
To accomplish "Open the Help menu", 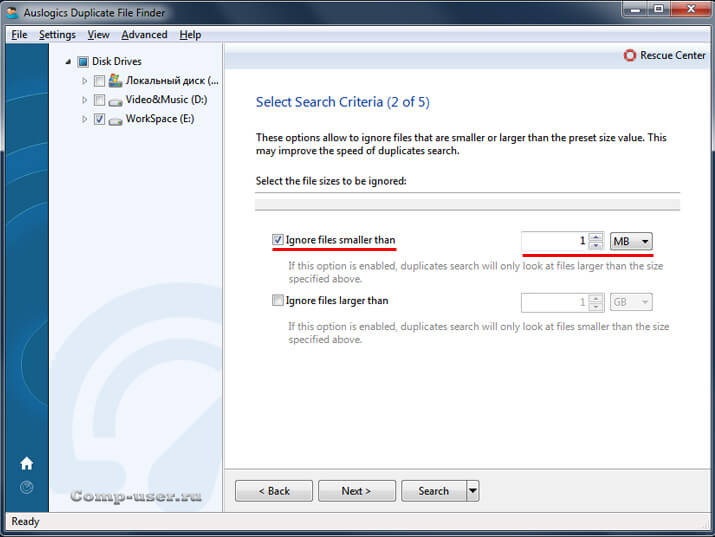I will [190, 35].
